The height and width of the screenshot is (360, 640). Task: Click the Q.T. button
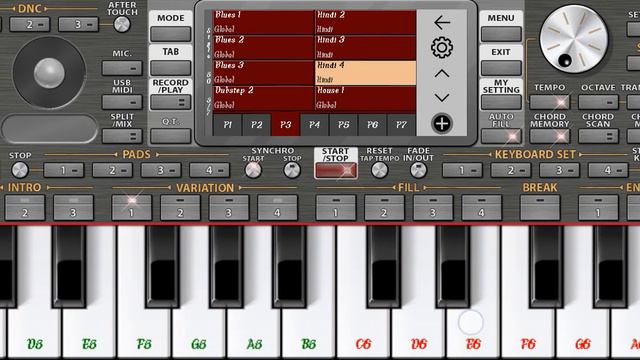coord(171,136)
